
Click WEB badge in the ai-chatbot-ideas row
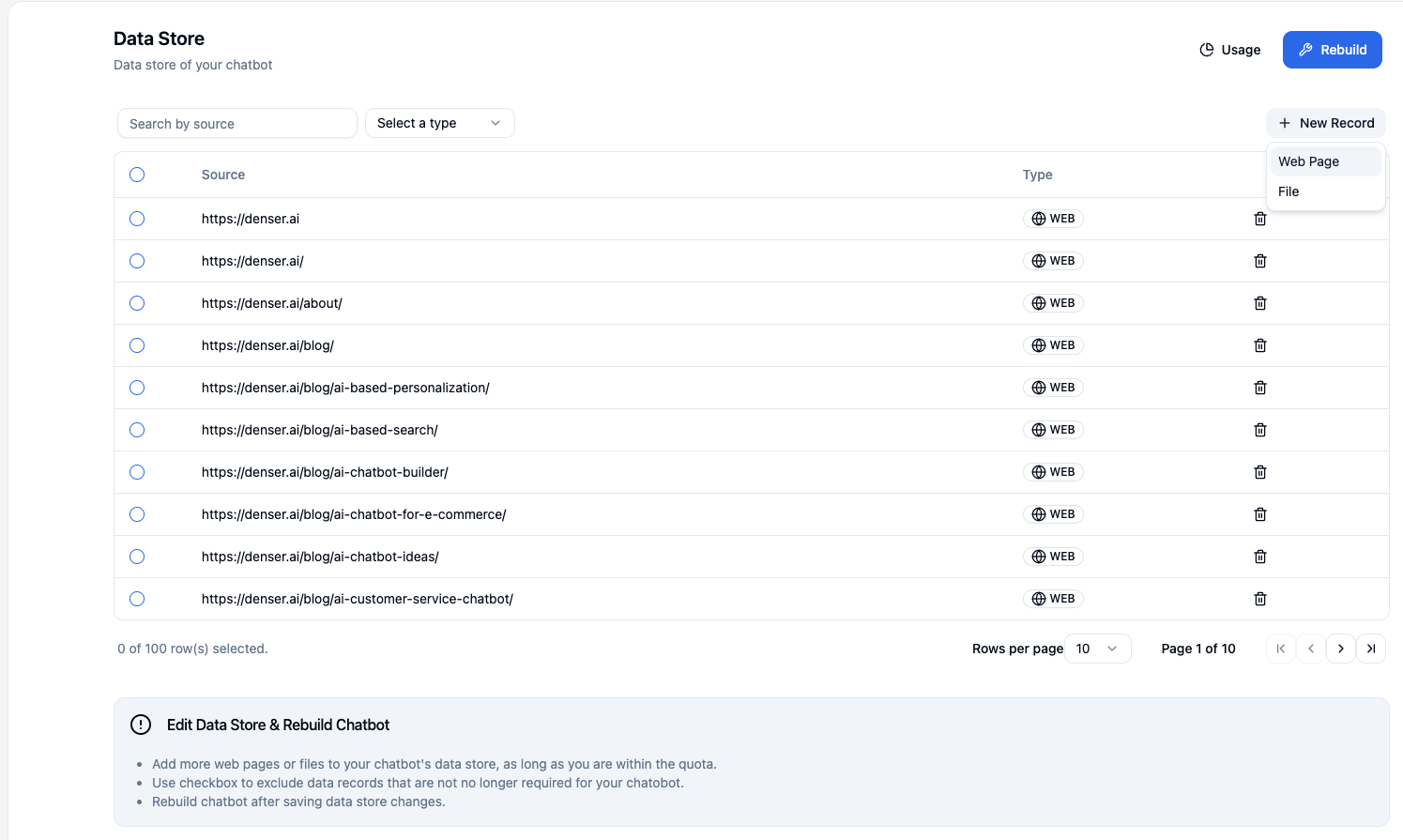[1053, 557]
